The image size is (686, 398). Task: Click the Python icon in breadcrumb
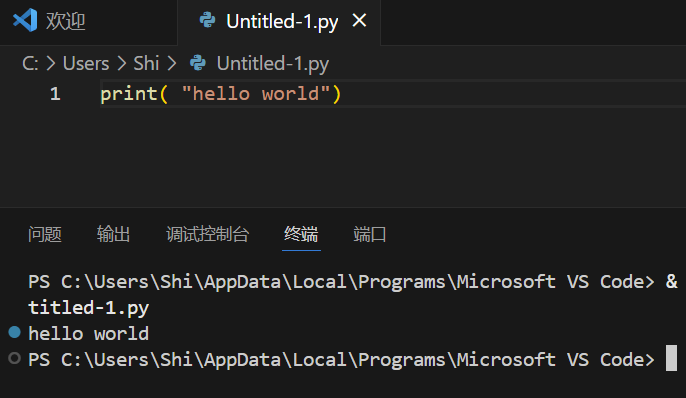pyautogui.click(x=198, y=63)
